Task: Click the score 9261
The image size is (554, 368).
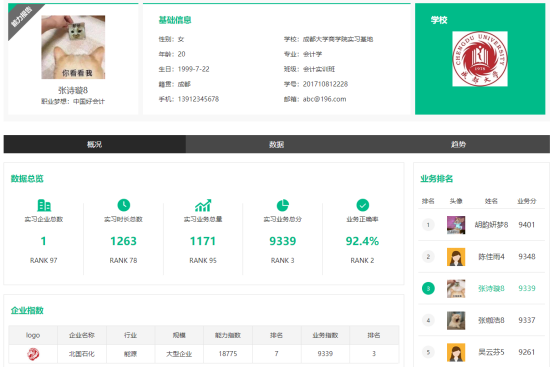Action: point(526,352)
